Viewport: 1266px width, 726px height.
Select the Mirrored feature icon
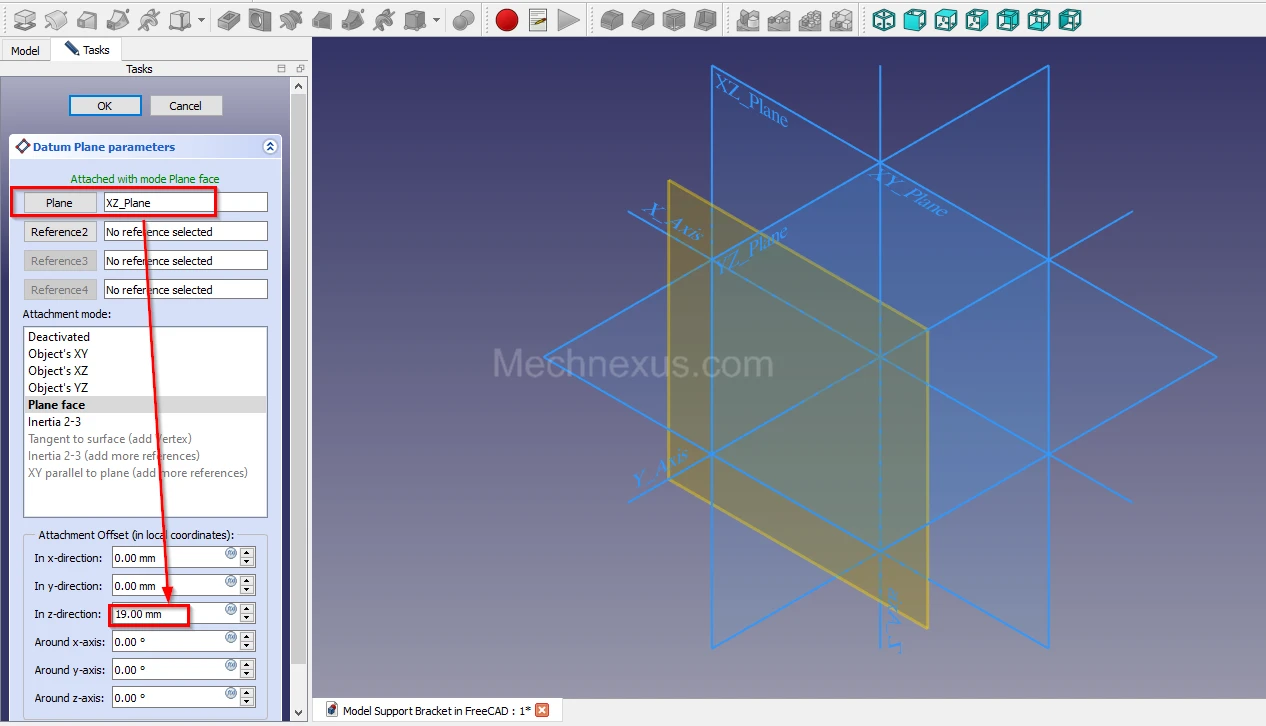(747, 19)
